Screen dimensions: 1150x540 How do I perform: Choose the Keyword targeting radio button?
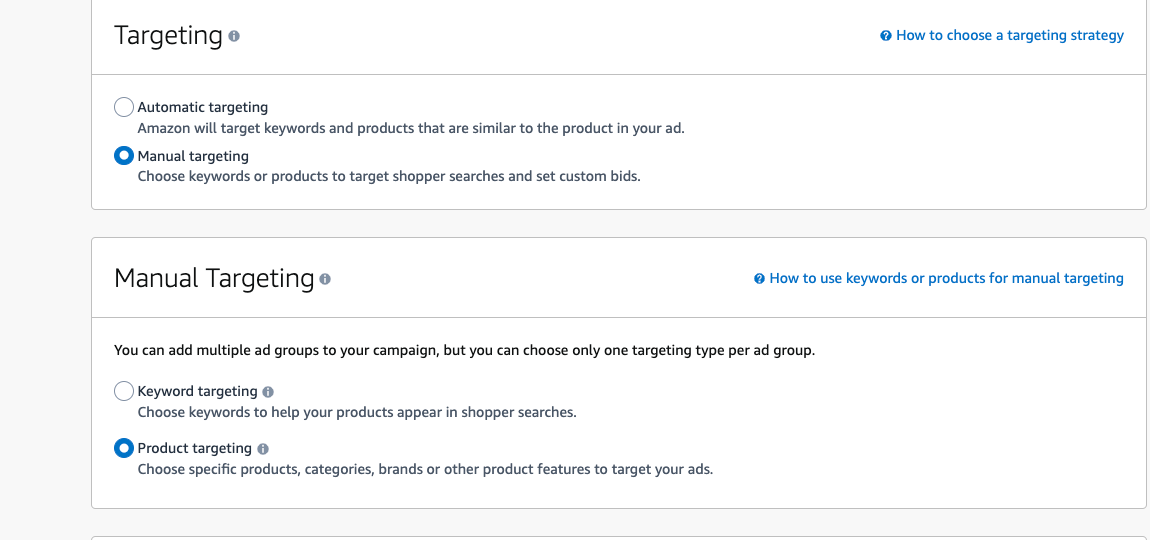pyautogui.click(x=124, y=391)
